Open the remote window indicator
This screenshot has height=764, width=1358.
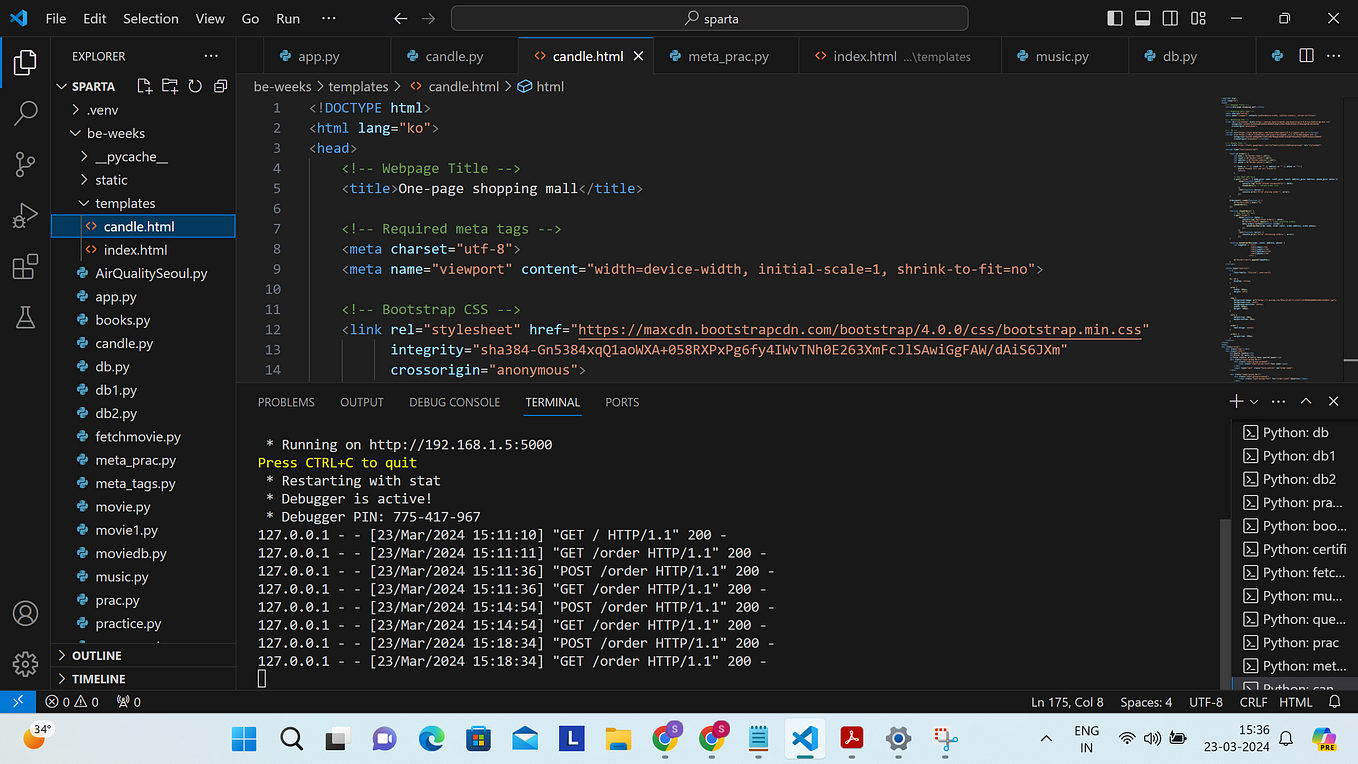(x=18, y=702)
